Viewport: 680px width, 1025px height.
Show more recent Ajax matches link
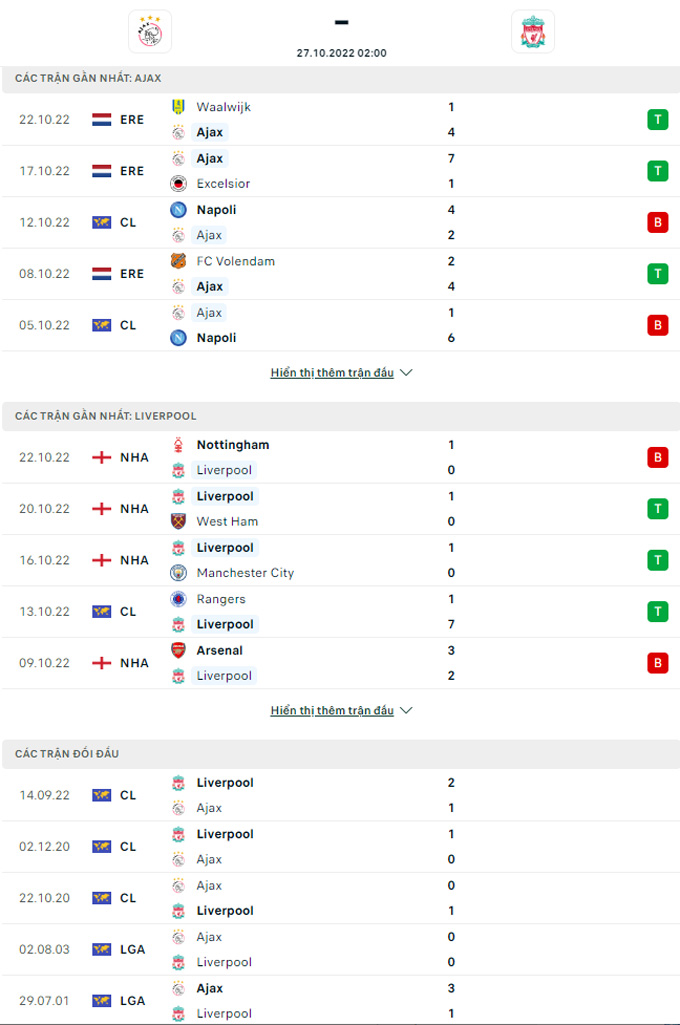click(x=332, y=373)
